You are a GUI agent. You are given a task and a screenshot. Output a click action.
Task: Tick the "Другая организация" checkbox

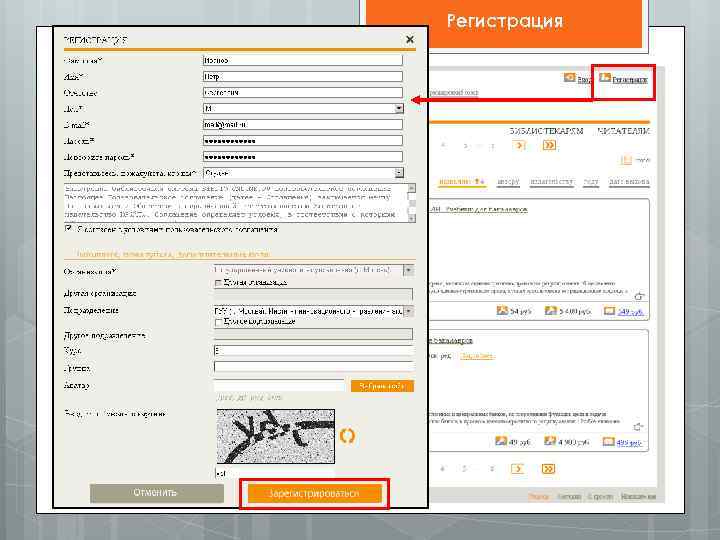click(219, 282)
